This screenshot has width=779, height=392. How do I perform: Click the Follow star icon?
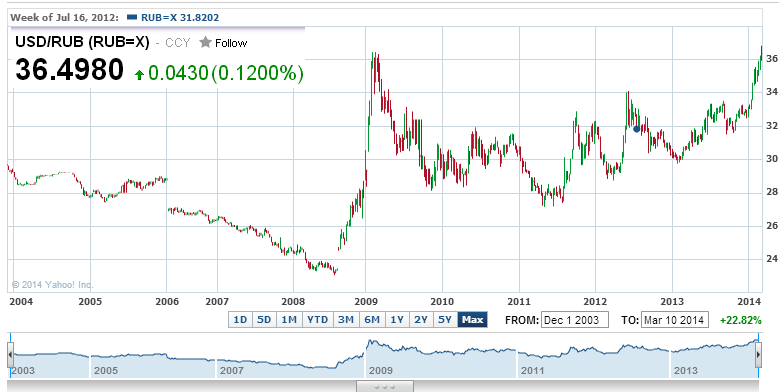coord(205,42)
